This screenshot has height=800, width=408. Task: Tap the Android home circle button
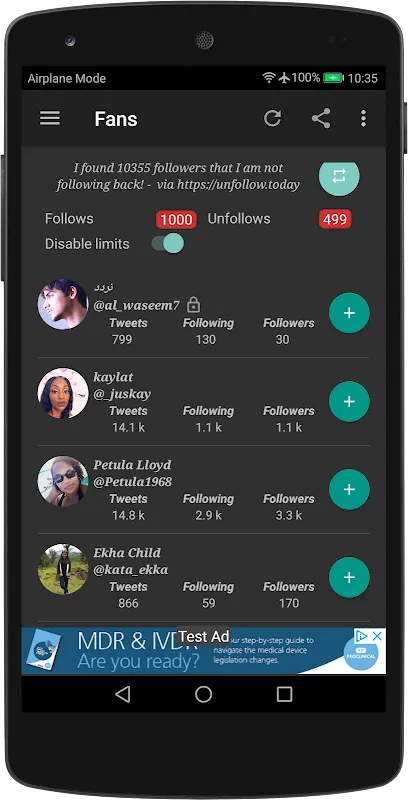coord(203,694)
